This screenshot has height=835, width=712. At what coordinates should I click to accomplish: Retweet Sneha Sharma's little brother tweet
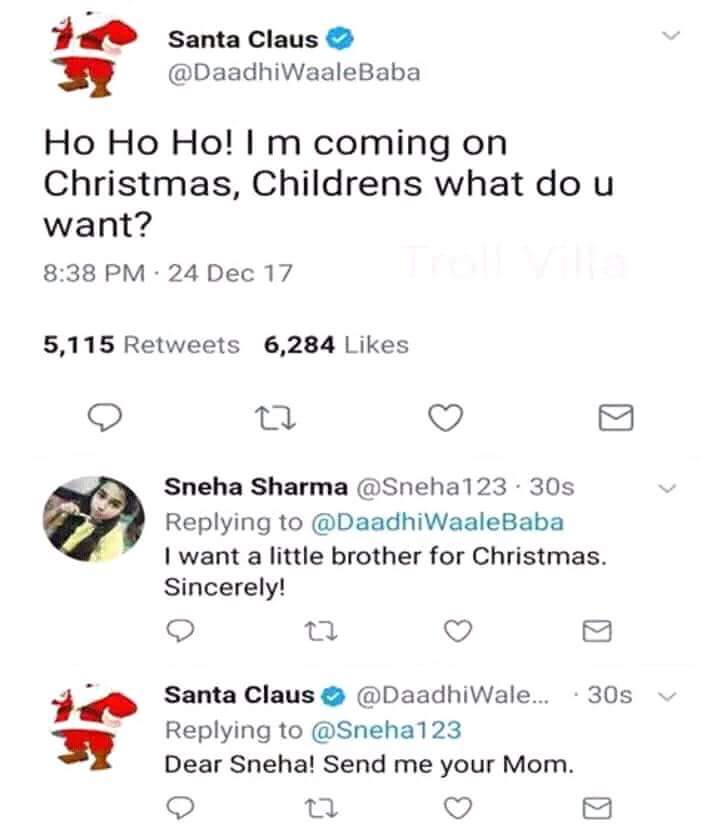pos(315,631)
